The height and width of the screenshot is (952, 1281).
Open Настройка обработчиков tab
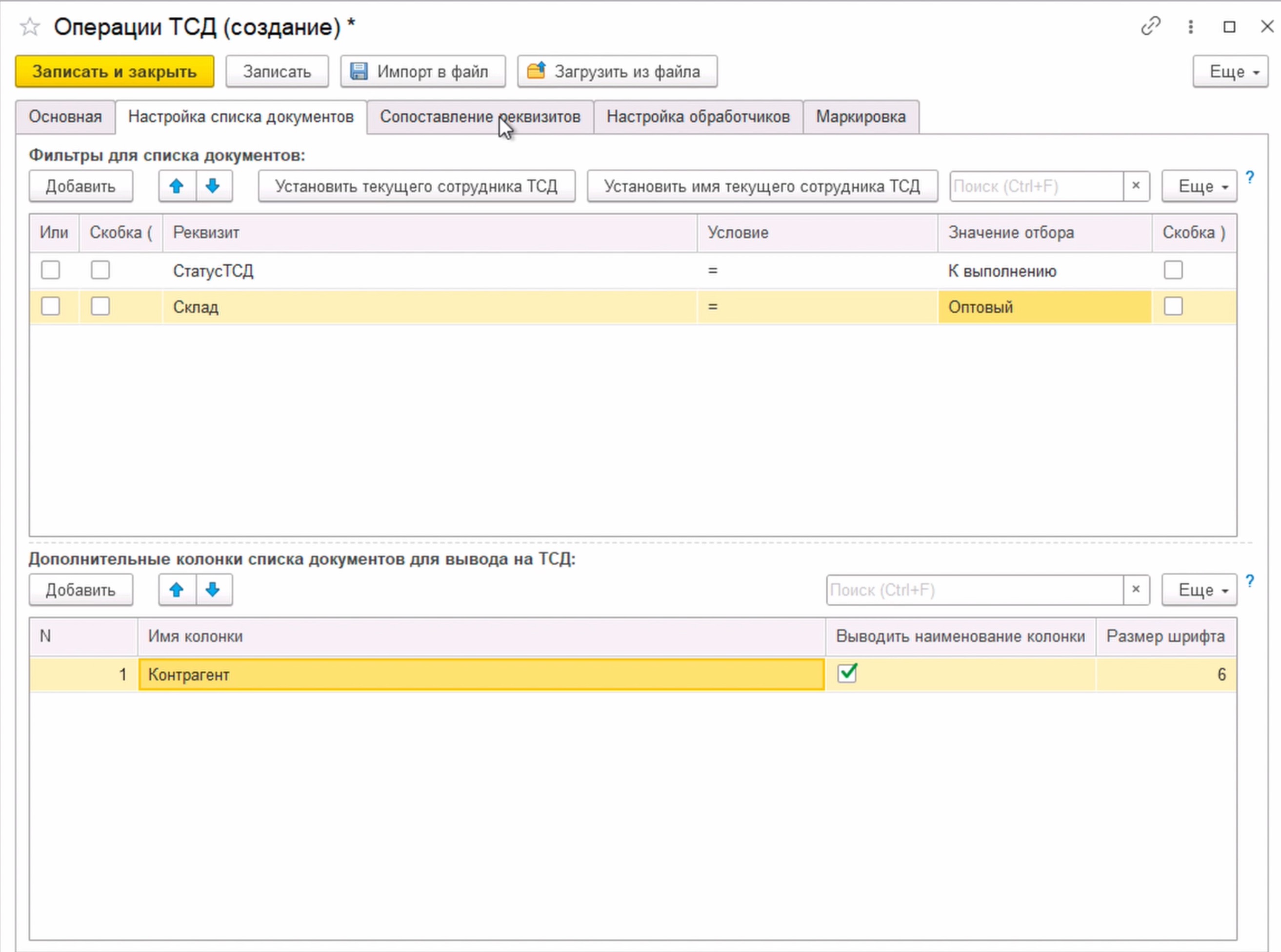pos(698,117)
